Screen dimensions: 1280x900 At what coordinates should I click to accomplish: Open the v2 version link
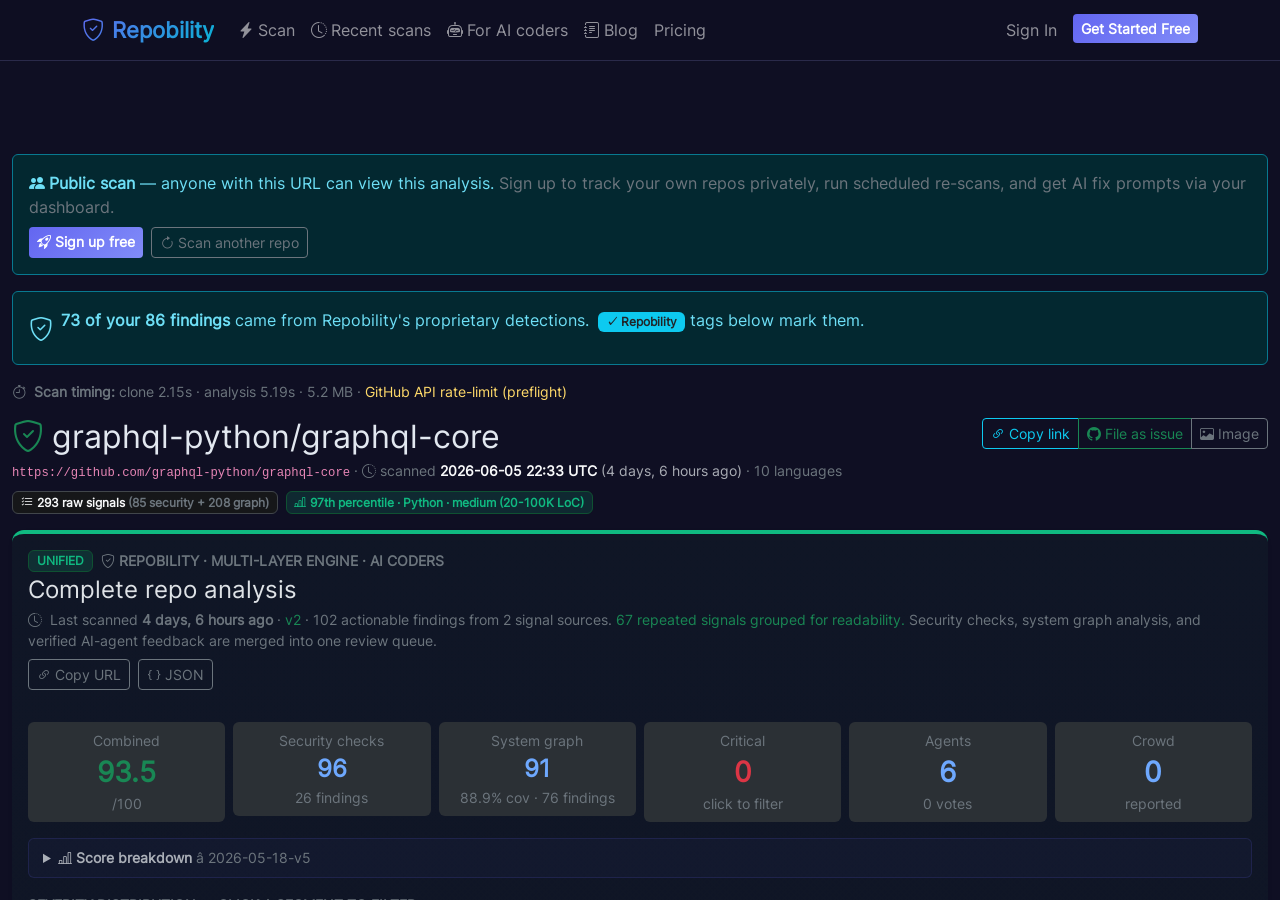293,620
